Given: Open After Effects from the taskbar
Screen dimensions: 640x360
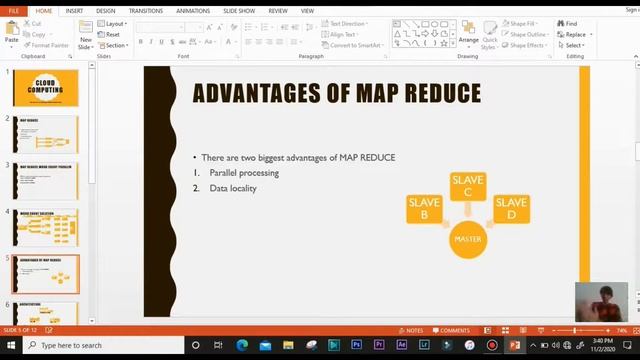Looking at the screenshot, I should [402, 345].
